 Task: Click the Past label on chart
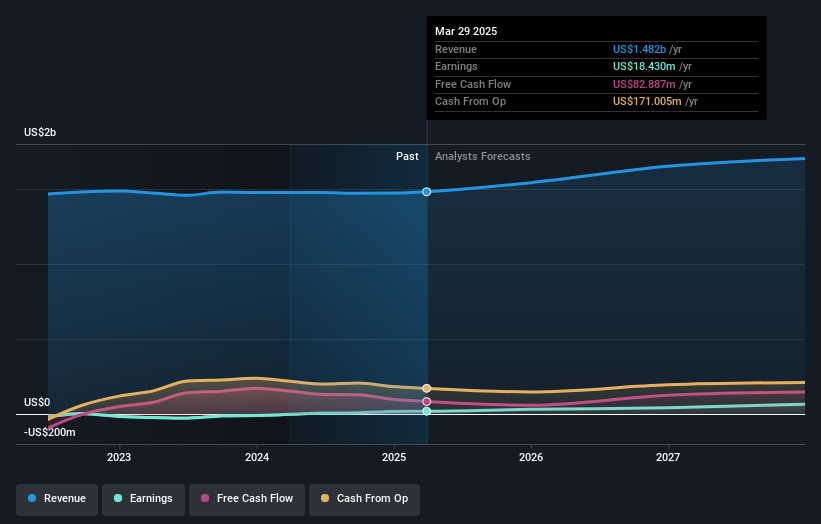407,157
